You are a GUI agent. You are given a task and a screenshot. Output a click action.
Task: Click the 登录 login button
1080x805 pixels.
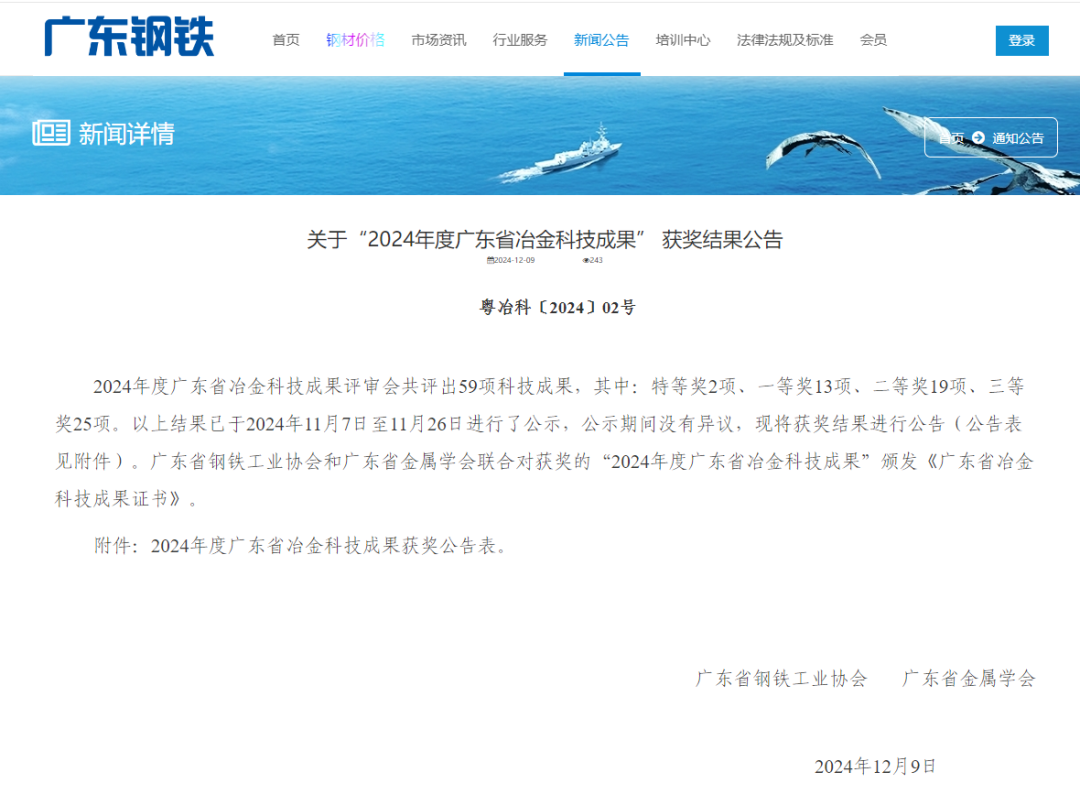click(x=1021, y=41)
